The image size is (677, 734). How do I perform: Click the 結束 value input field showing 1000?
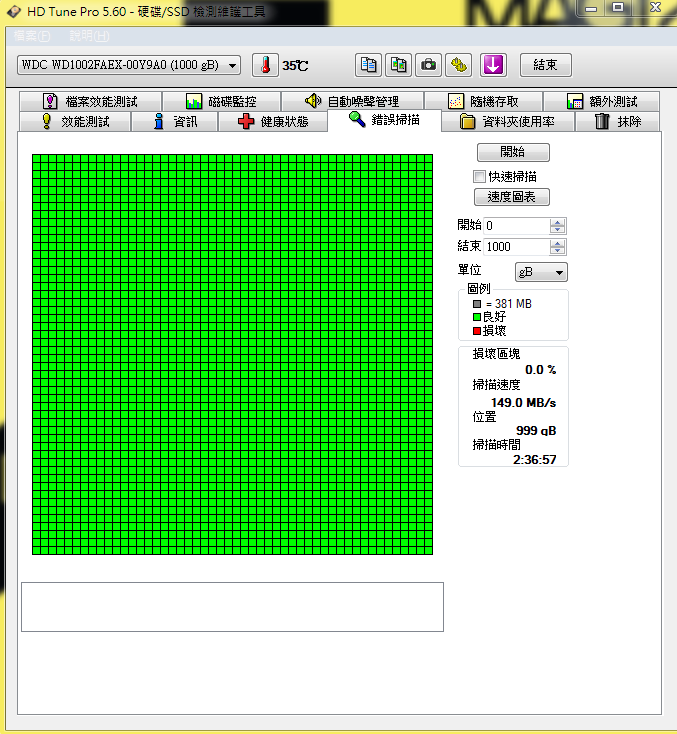click(x=516, y=247)
